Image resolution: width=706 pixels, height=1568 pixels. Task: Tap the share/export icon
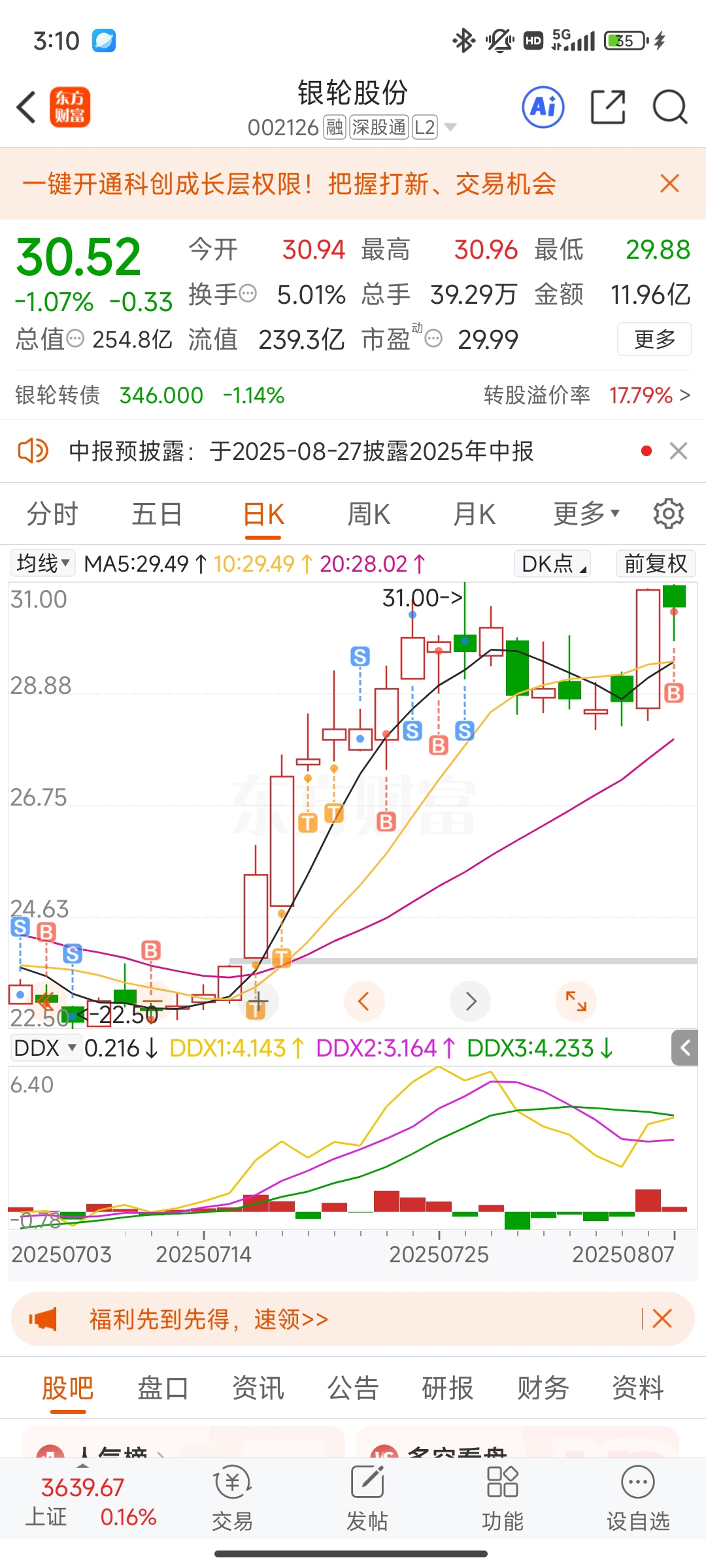[x=608, y=106]
